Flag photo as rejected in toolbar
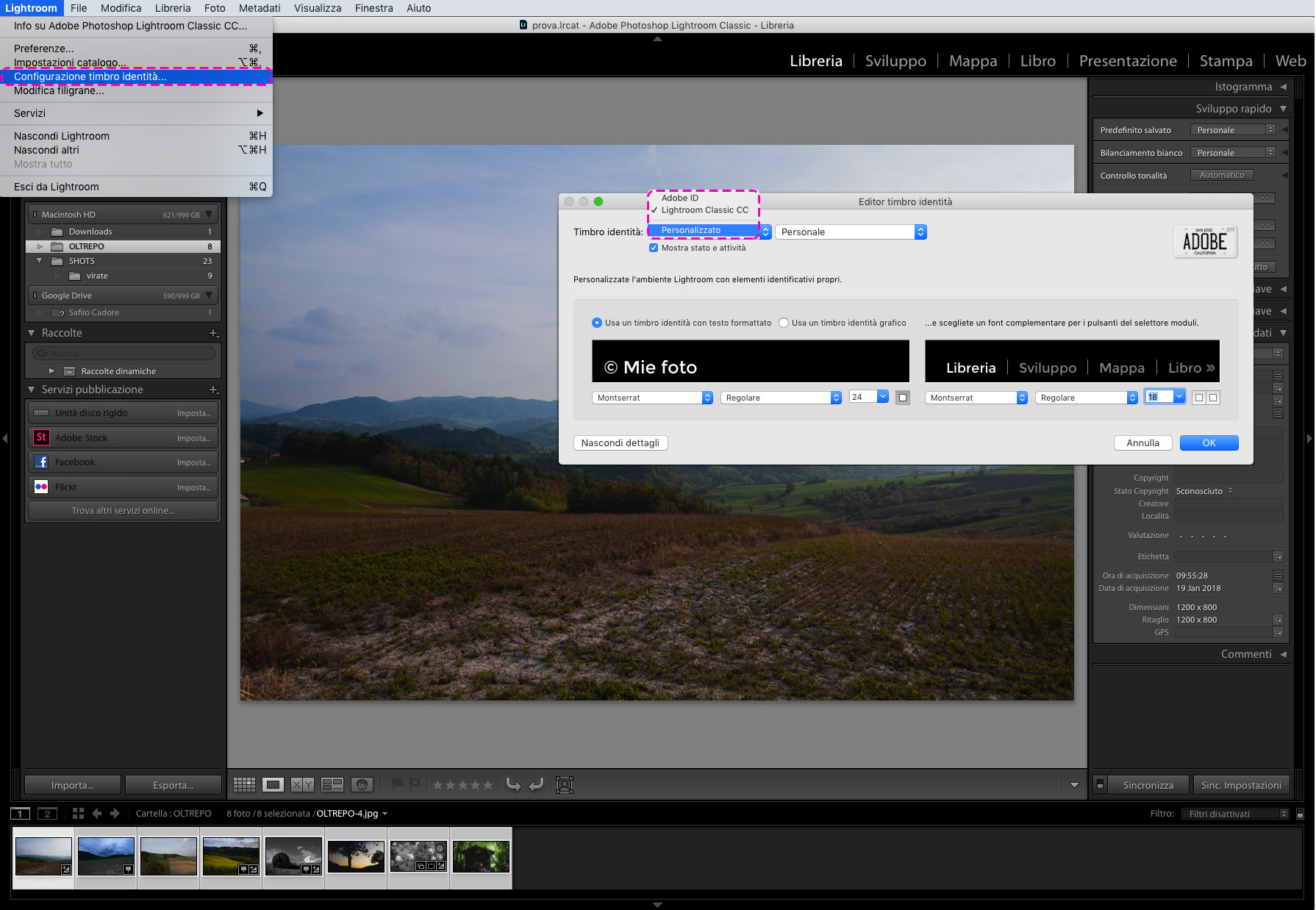Viewport: 1316px width, 910px height. 415,784
